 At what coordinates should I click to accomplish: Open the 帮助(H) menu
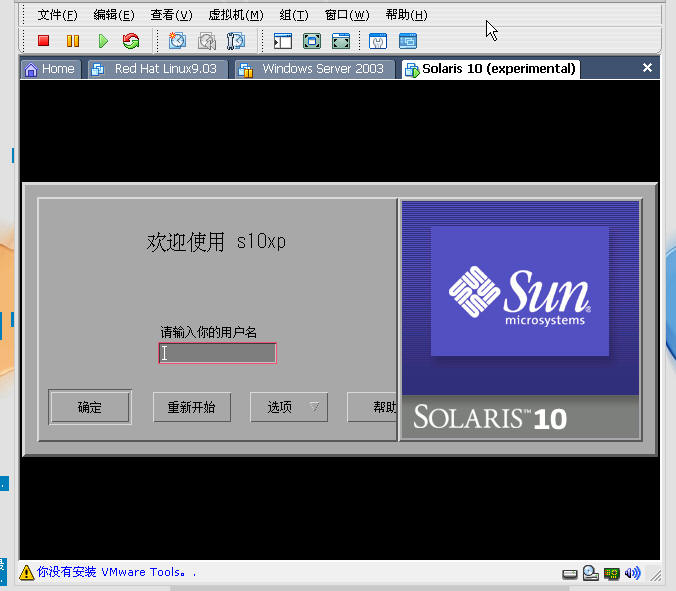pos(407,15)
